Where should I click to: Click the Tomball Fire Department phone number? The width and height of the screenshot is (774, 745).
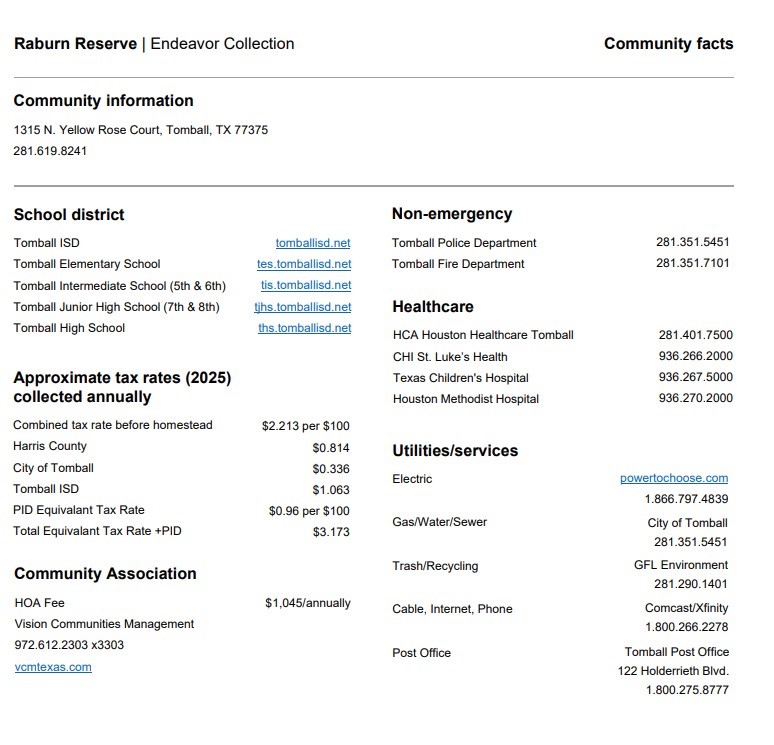point(693,263)
